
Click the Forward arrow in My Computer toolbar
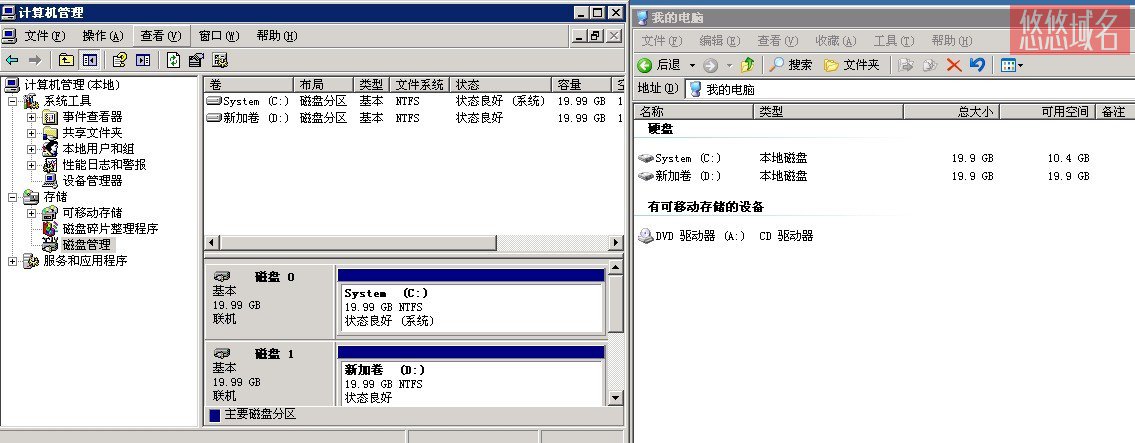click(x=711, y=65)
